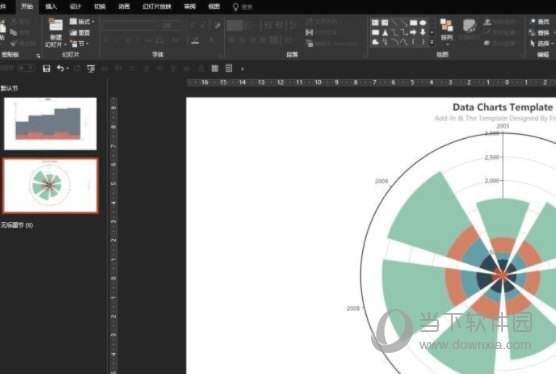Click the Reset (重置) slide icon
Viewport: 556px width, 374px height.
(73, 33)
